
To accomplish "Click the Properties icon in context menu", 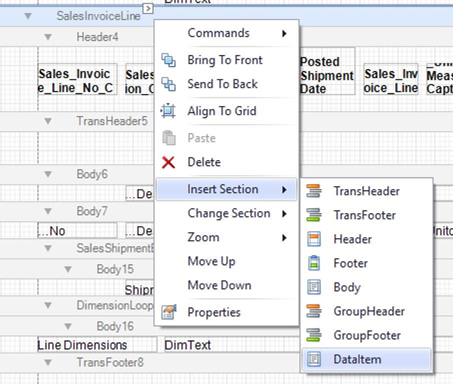I will [169, 312].
